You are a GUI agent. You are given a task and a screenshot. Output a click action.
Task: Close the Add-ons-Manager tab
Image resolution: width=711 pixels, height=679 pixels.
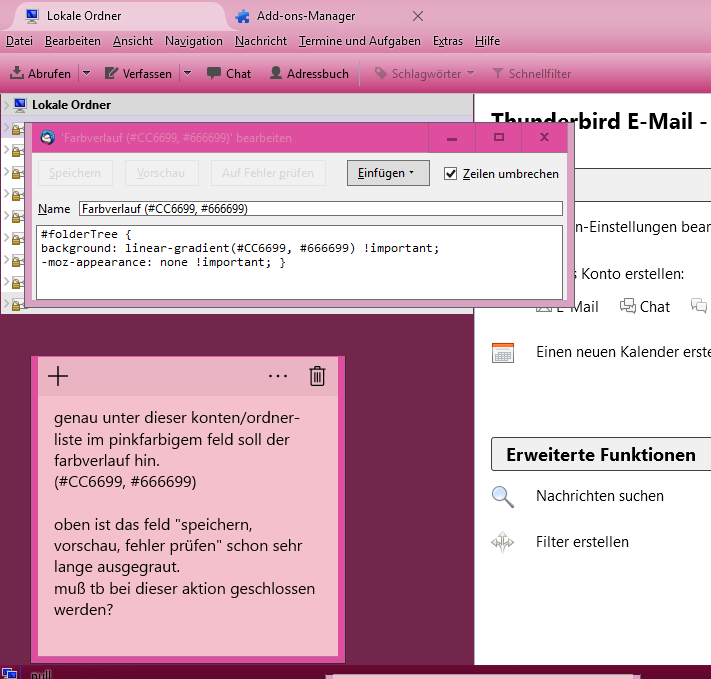point(418,16)
